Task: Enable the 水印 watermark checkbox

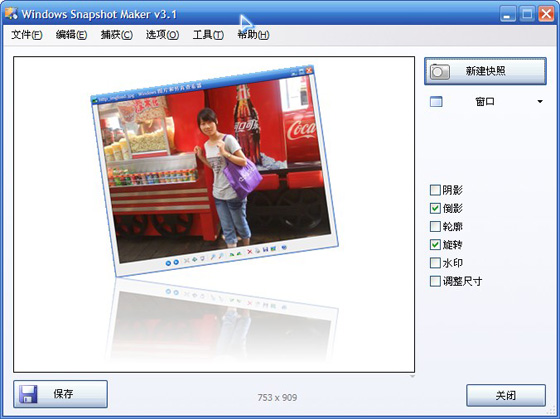Action: coord(435,263)
